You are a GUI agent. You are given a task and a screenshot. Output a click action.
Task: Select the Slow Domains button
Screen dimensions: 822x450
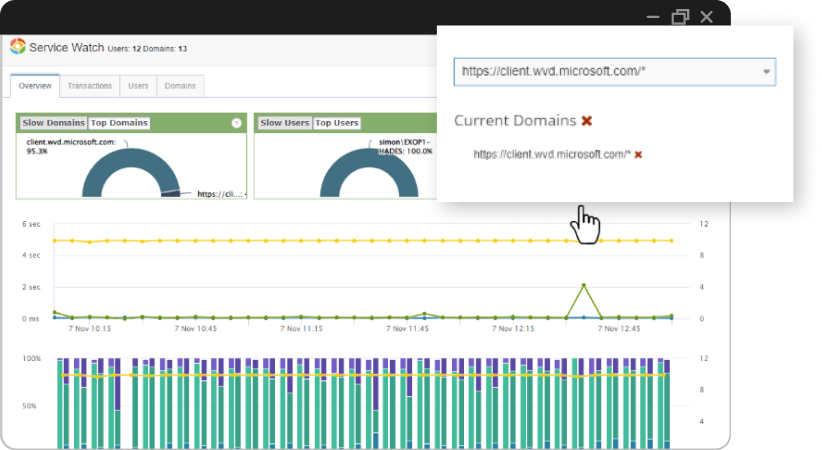(x=53, y=123)
